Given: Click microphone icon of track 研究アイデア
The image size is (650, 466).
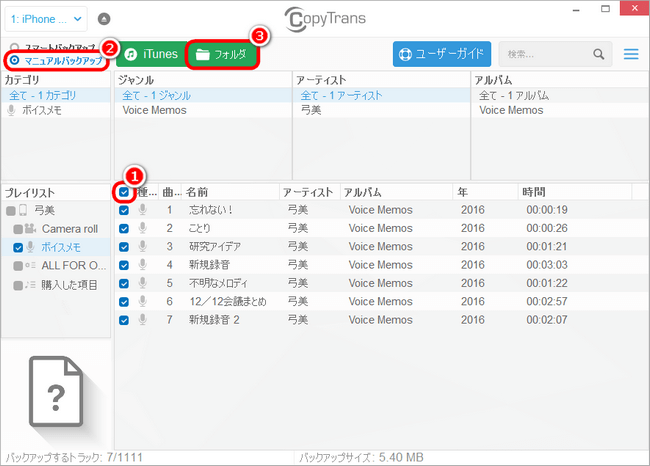Looking at the screenshot, I should pyautogui.click(x=143, y=246).
